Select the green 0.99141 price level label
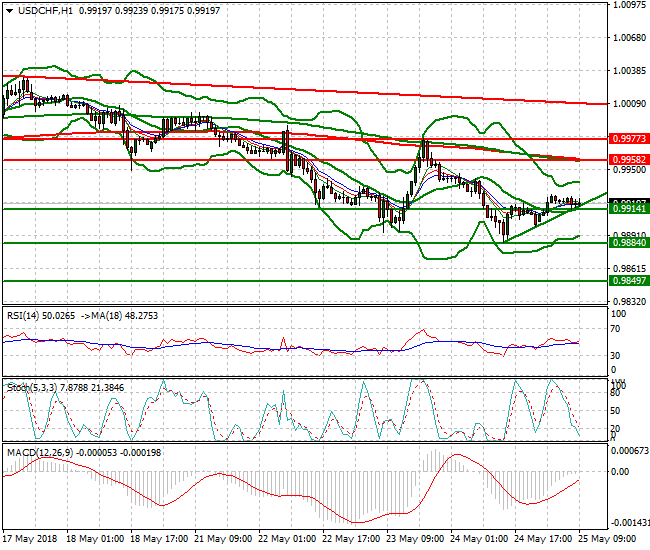The width and height of the screenshot is (650, 550). point(629,208)
